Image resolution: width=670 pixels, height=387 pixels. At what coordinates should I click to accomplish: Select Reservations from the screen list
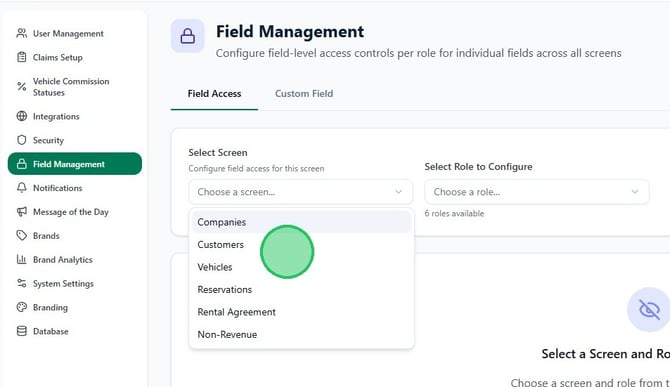click(301, 290)
